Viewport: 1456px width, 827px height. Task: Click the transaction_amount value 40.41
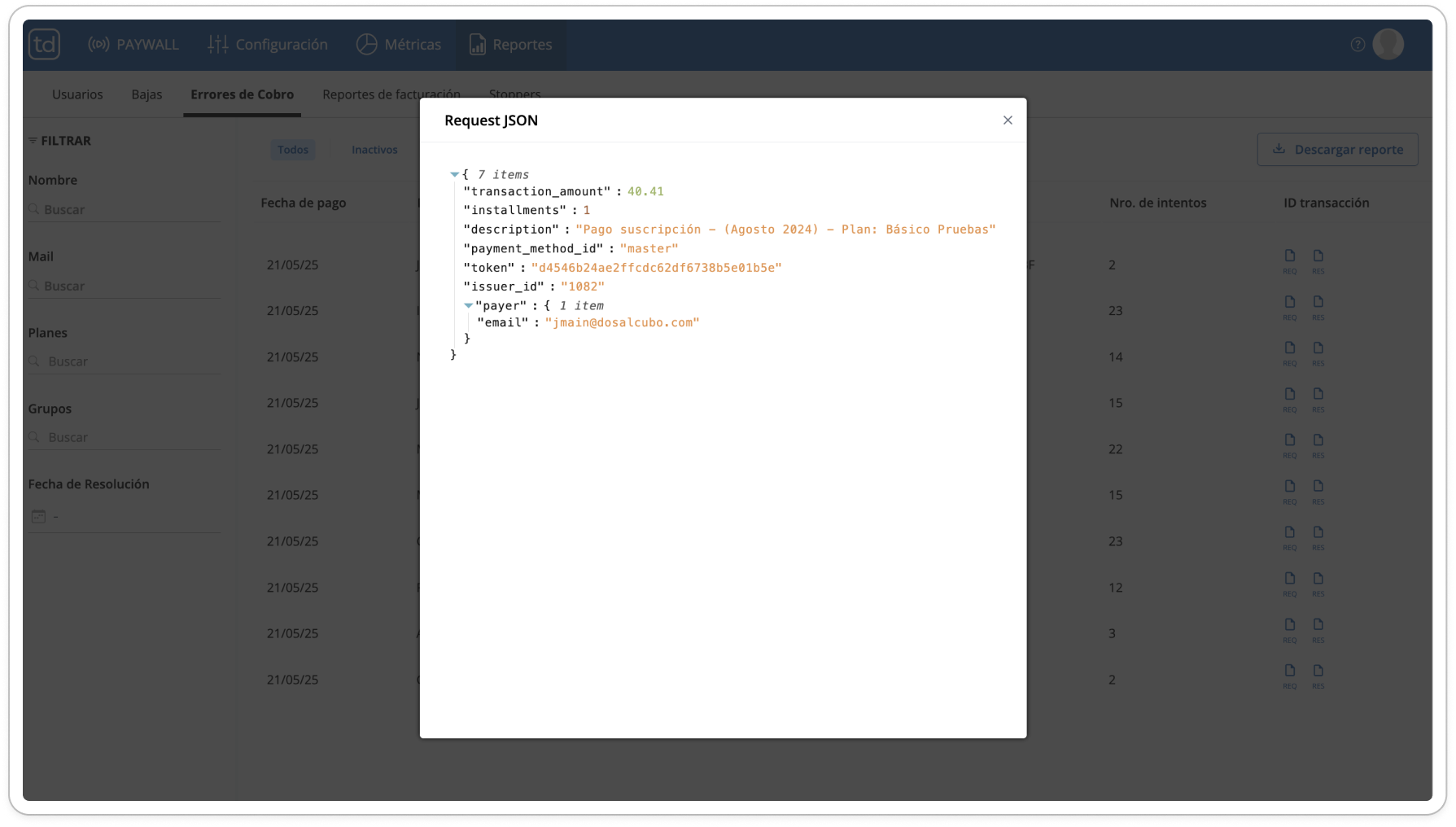(x=645, y=192)
